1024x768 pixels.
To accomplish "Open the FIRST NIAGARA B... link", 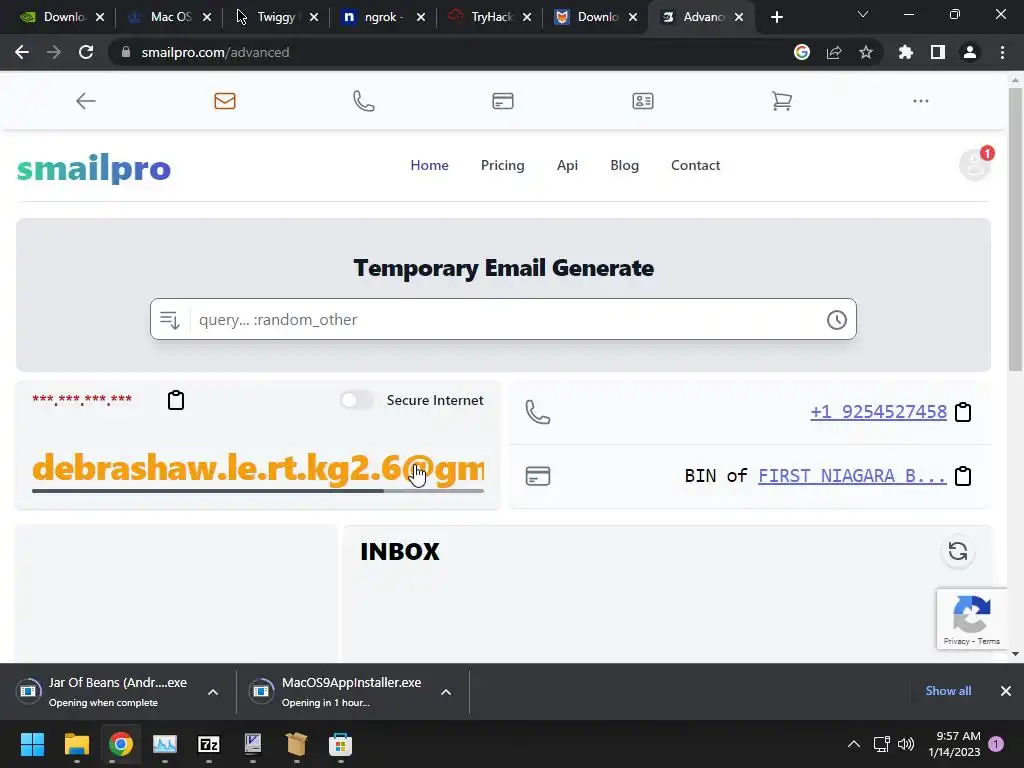I will (x=852, y=476).
